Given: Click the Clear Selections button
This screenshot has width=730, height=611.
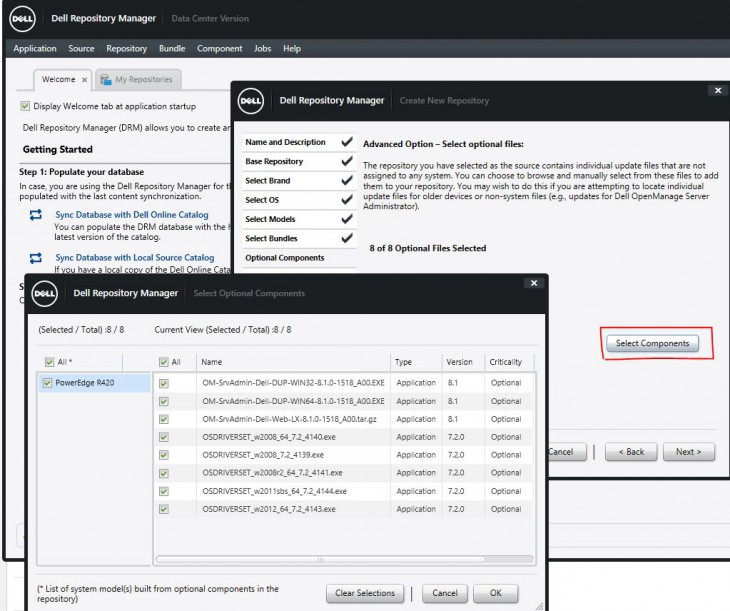Looking at the screenshot, I should click(365, 593).
